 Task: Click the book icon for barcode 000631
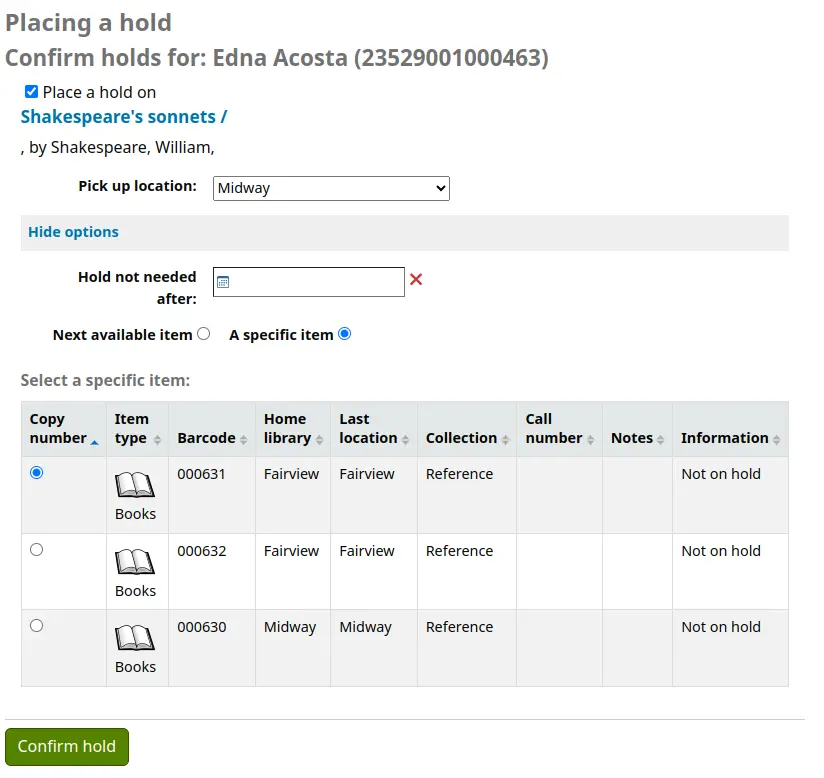[x=135, y=485]
